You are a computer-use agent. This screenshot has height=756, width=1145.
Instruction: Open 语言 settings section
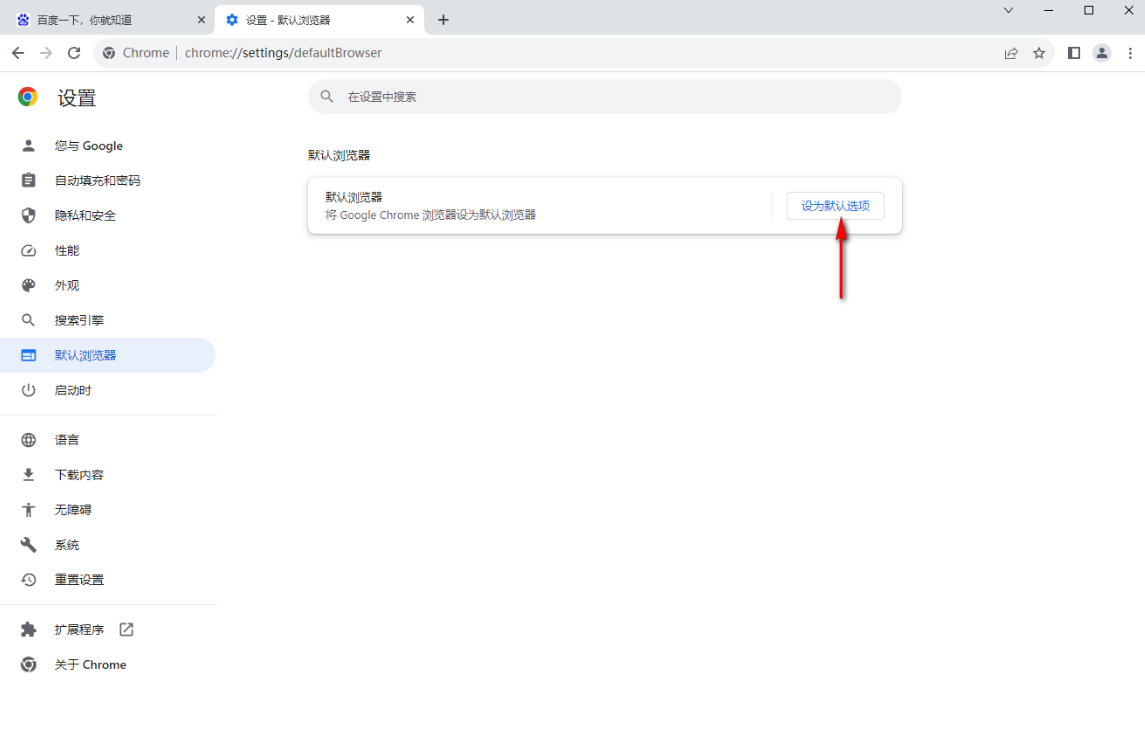pos(107,440)
